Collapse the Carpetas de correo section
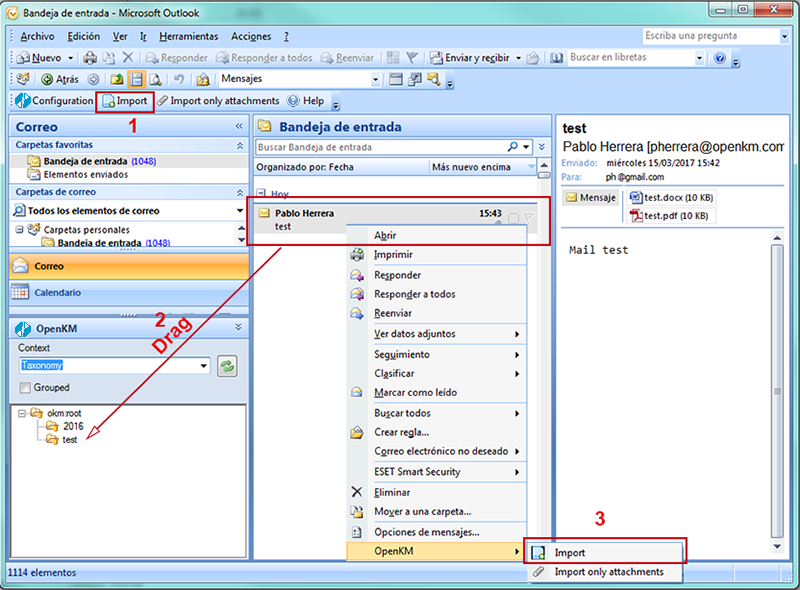 [x=239, y=192]
